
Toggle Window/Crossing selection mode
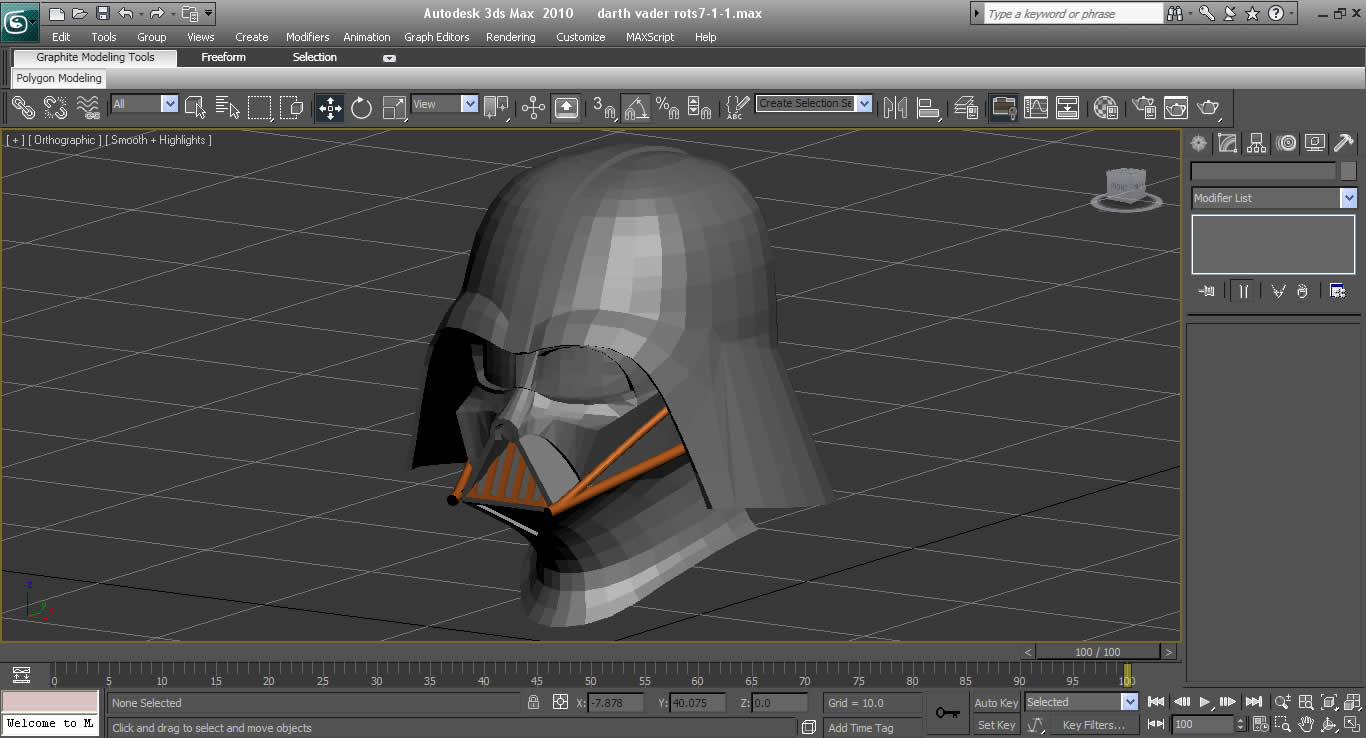click(x=291, y=107)
